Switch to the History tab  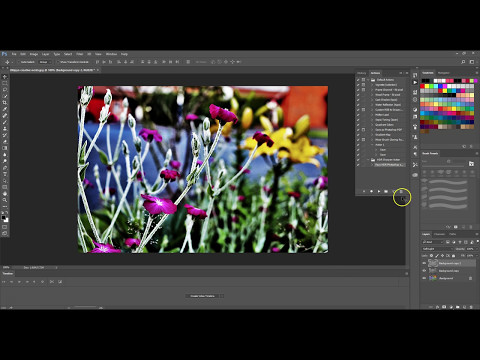[x=362, y=73]
